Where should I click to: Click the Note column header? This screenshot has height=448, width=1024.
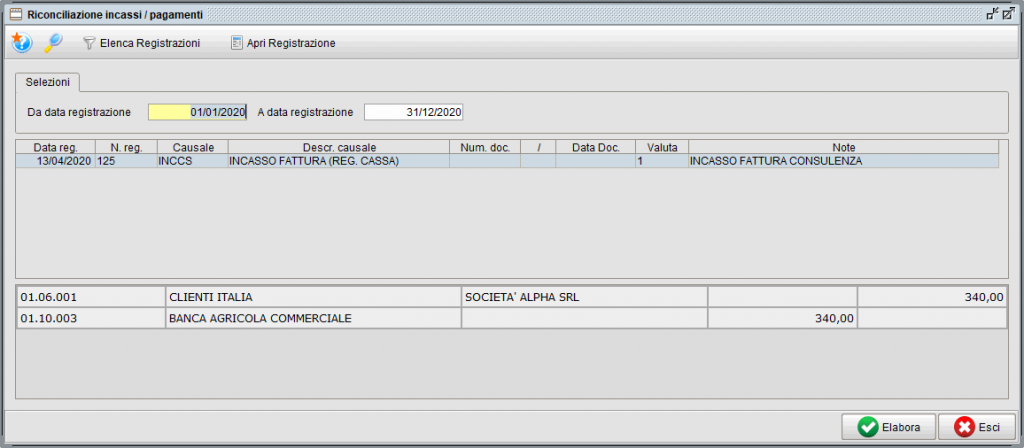tap(843, 147)
